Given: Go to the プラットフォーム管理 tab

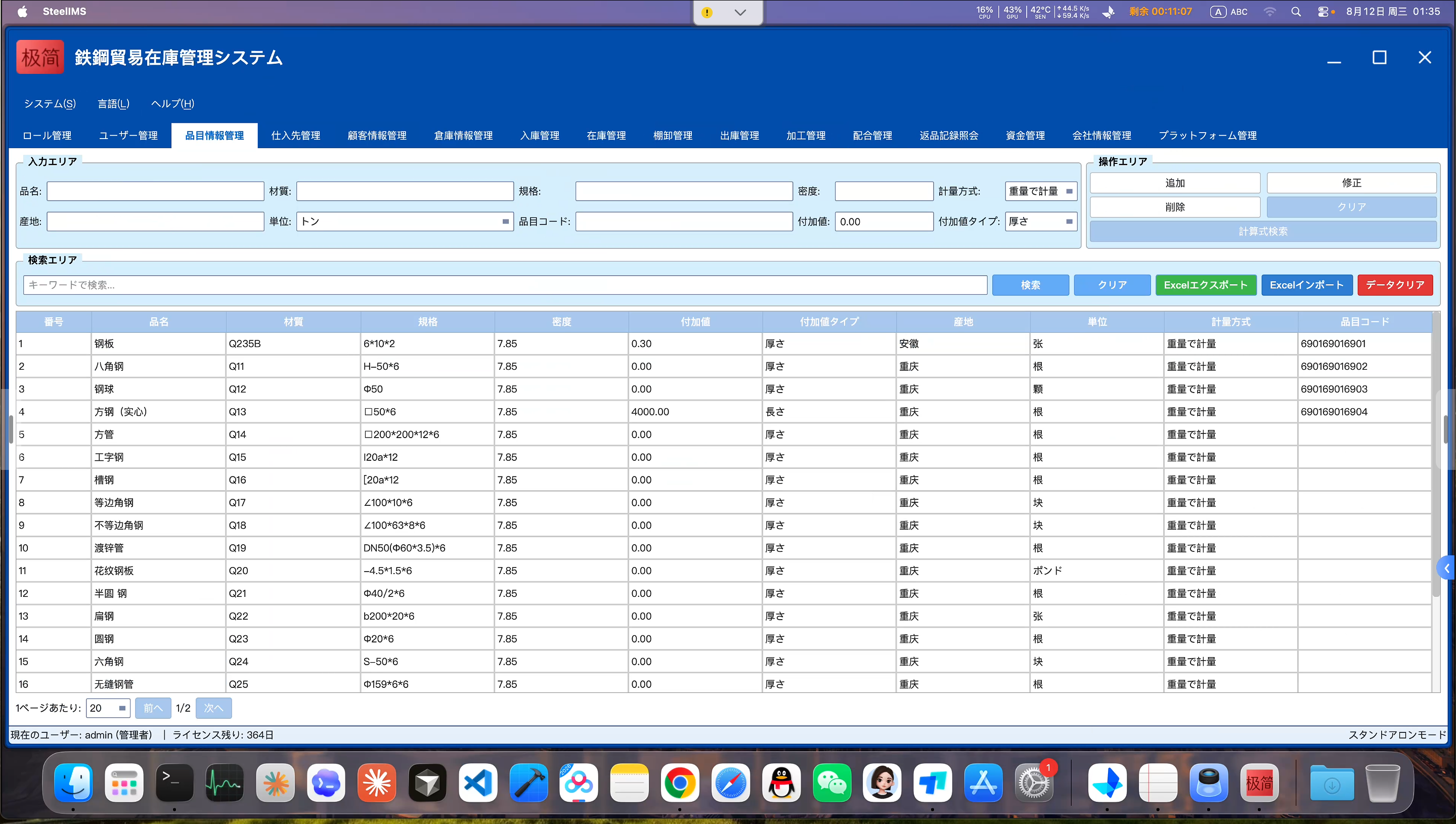Looking at the screenshot, I should coord(1208,135).
